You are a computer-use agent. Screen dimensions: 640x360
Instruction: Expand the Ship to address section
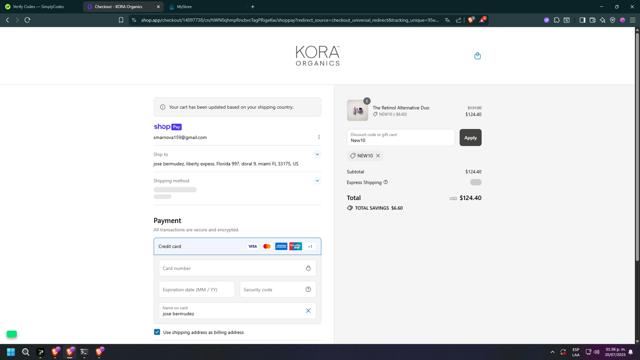[x=317, y=155]
